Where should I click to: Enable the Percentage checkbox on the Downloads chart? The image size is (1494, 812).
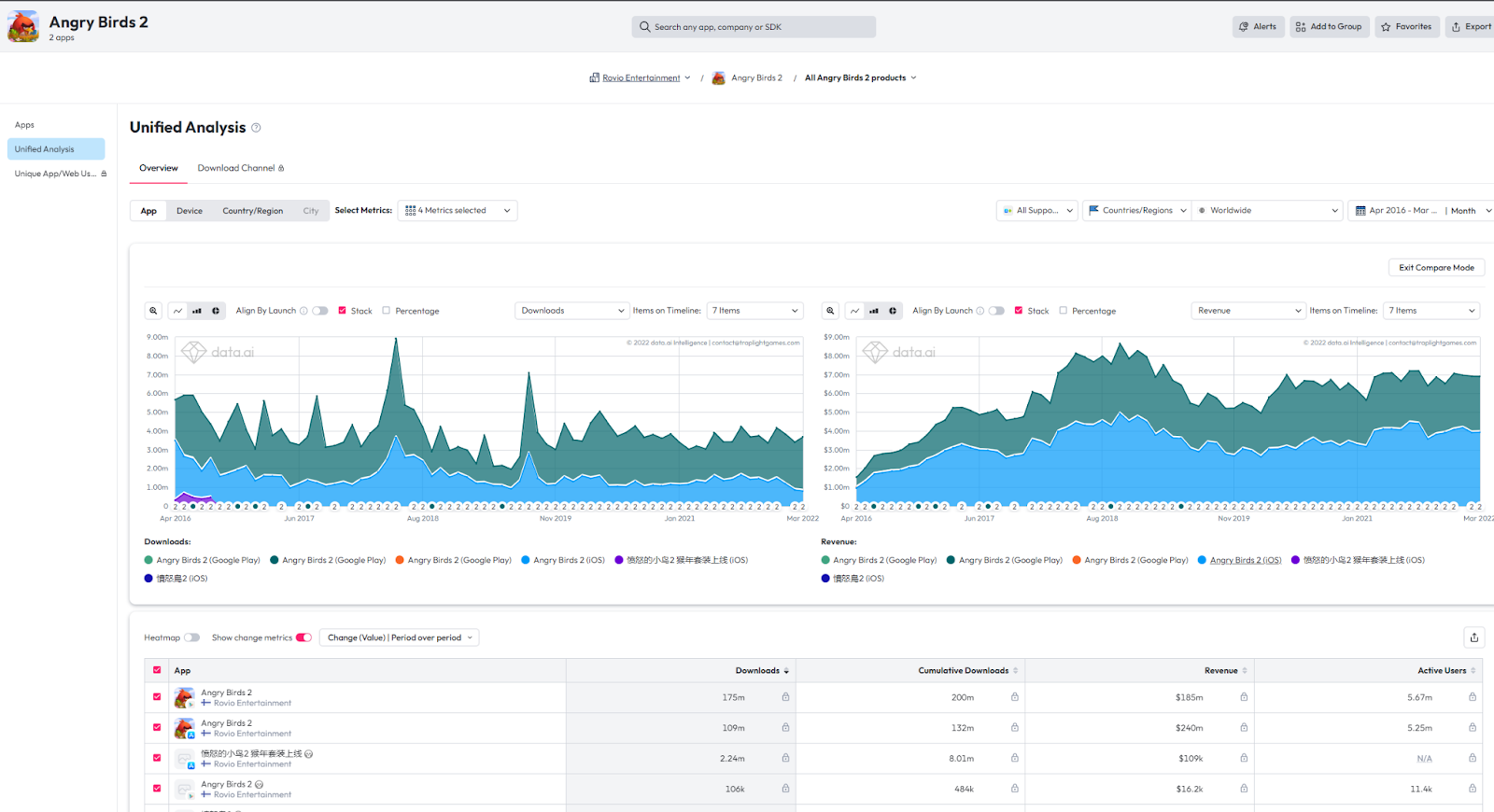click(387, 311)
